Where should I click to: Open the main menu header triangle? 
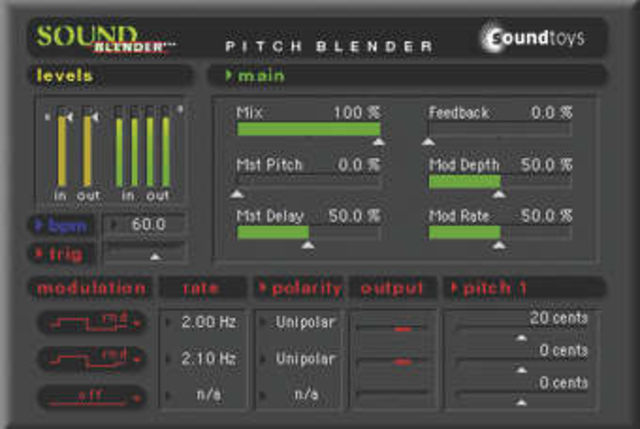229,76
